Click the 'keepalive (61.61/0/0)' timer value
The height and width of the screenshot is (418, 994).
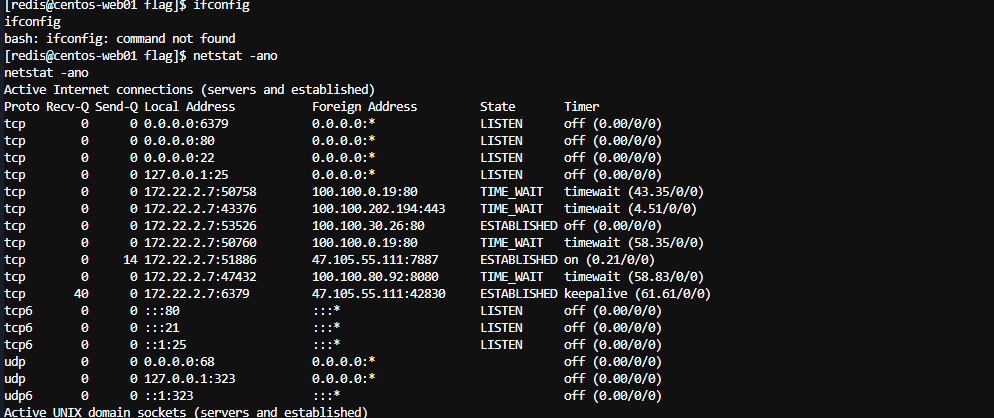pos(638,294)
